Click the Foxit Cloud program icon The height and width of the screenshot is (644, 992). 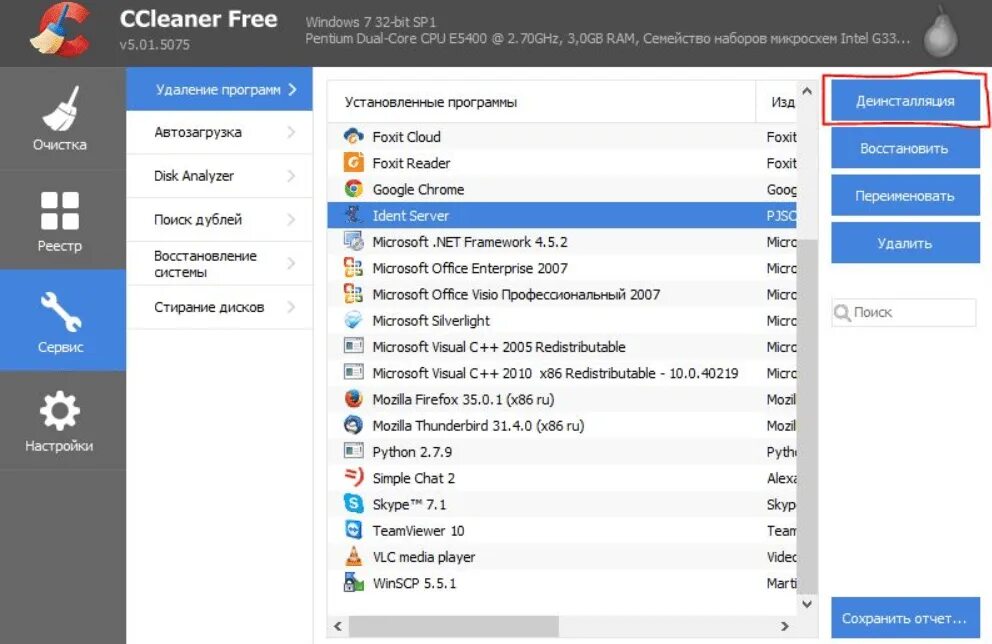tap(353, 137)
